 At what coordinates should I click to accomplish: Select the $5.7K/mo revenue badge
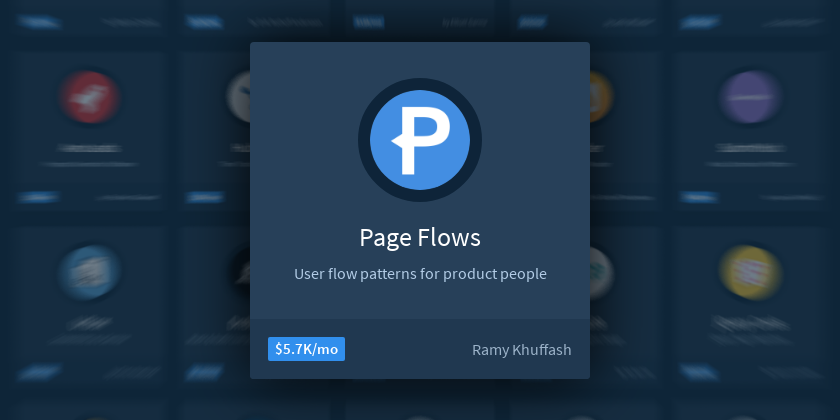click(306, 349)
